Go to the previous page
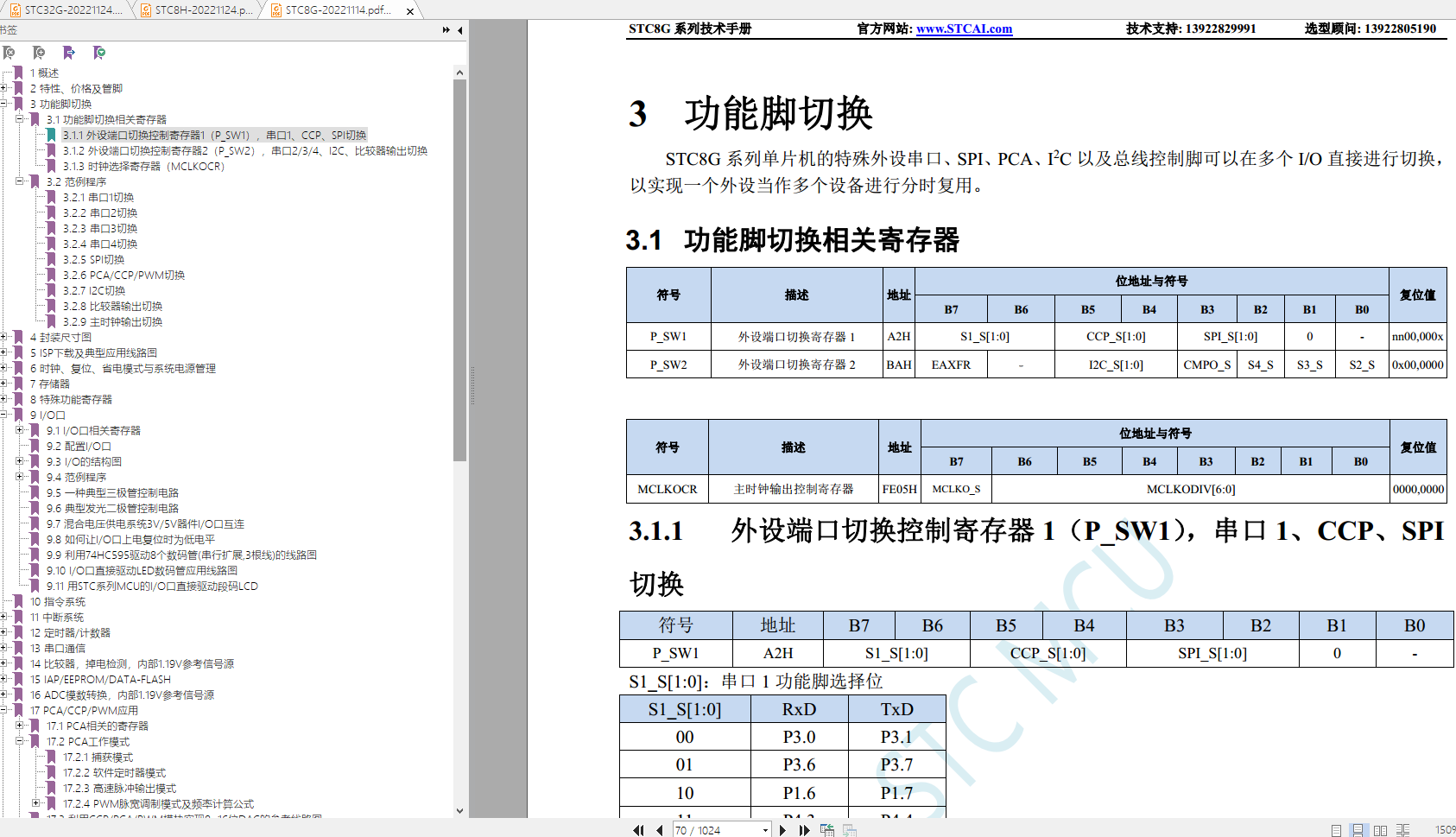1456x837 pixels. click(660, 830)
